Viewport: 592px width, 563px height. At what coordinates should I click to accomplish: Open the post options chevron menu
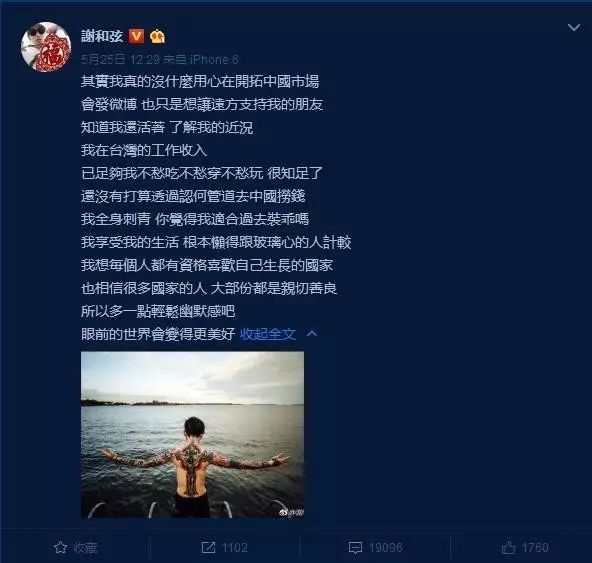click(x=574, y=27)
